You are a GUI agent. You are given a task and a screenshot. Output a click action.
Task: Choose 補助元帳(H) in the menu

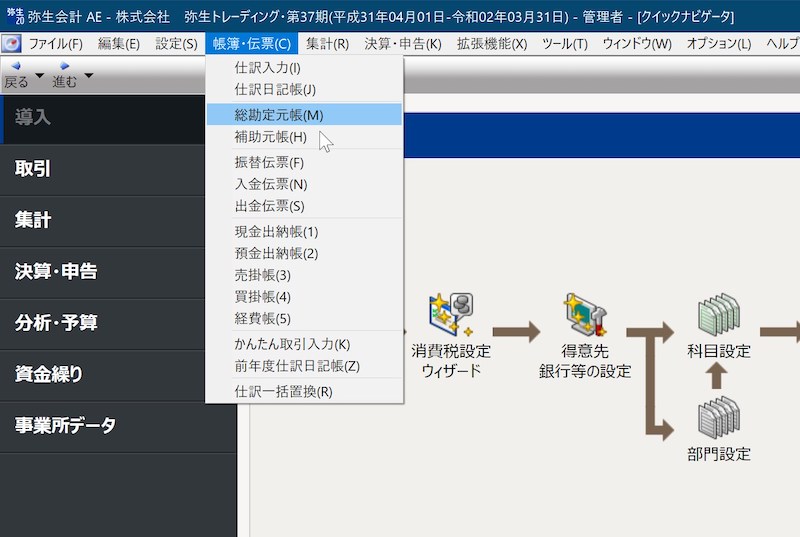[304, 137]
